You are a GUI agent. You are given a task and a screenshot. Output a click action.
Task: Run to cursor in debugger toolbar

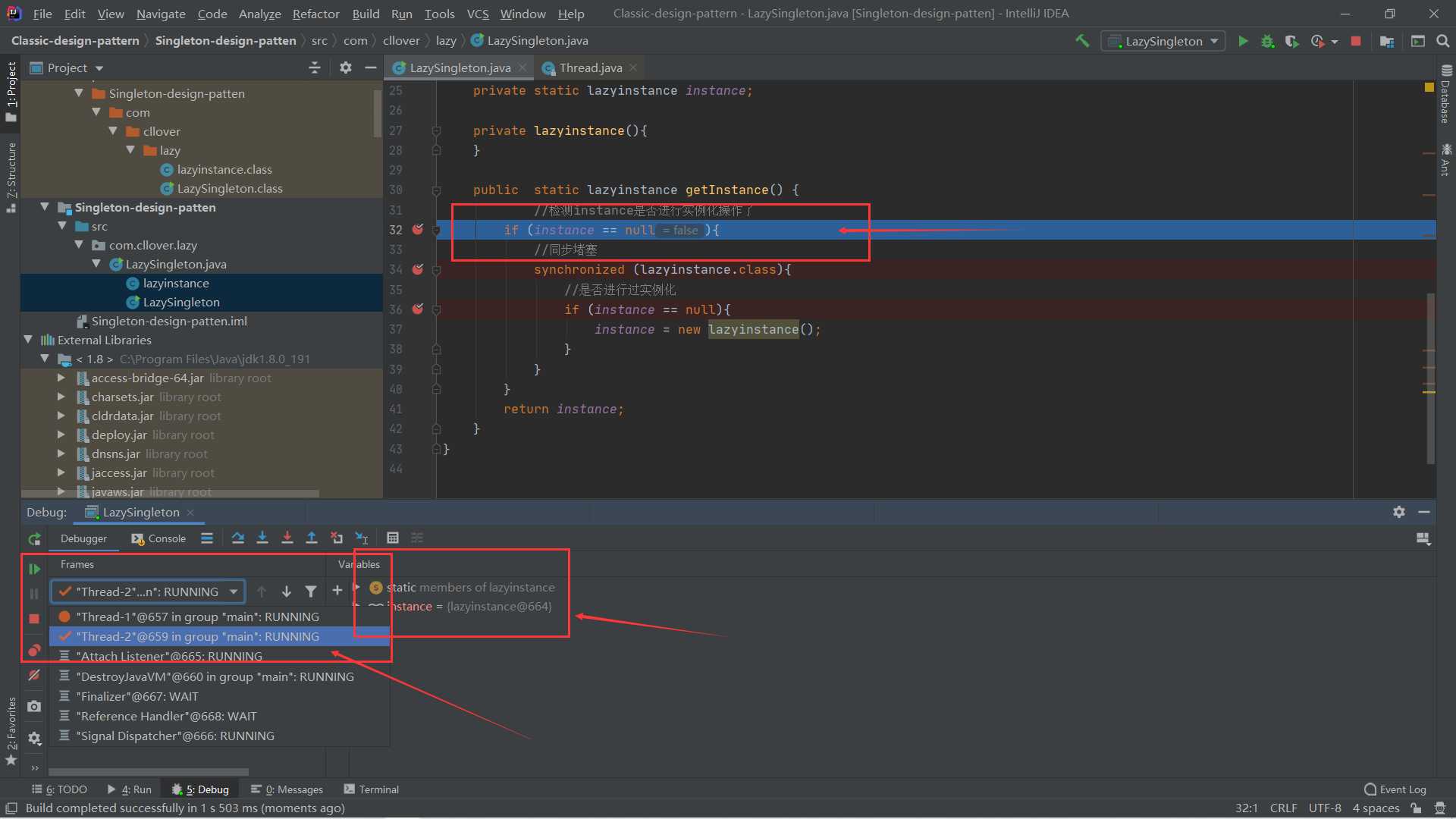coord(362,538)
